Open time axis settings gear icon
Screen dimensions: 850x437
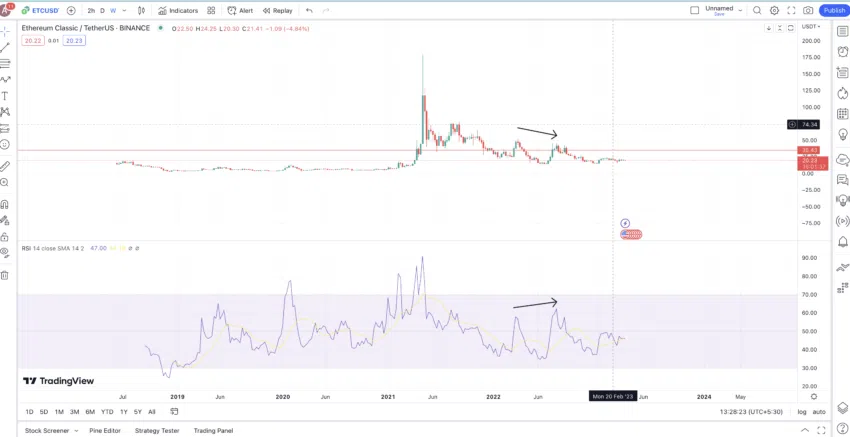pos(814,397)
